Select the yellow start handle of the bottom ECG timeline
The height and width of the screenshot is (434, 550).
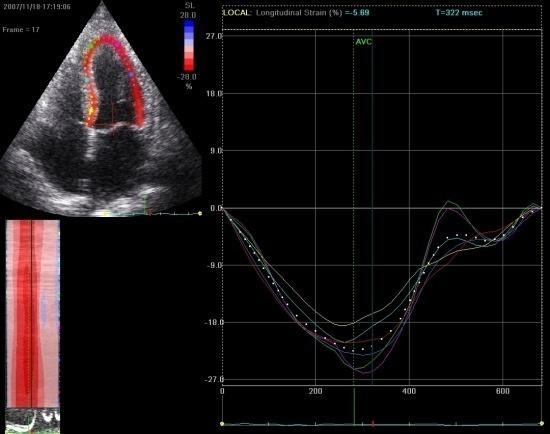(x=222, y=424)
